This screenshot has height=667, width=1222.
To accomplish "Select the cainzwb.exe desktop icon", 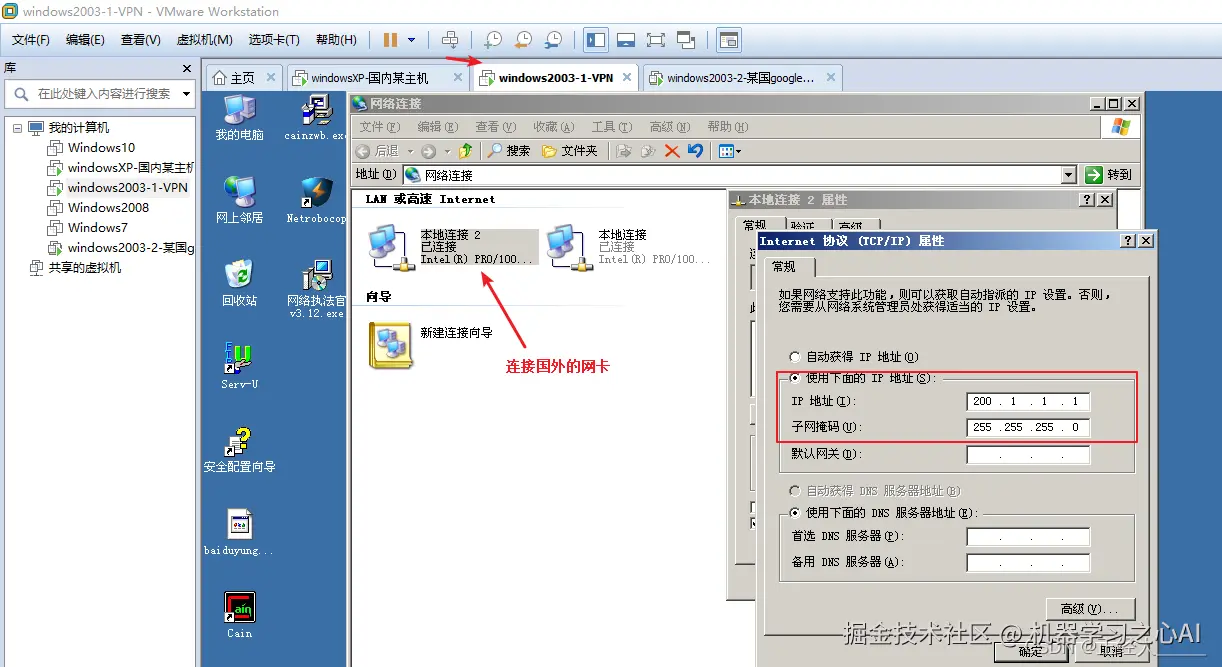I will click(316, 118).
